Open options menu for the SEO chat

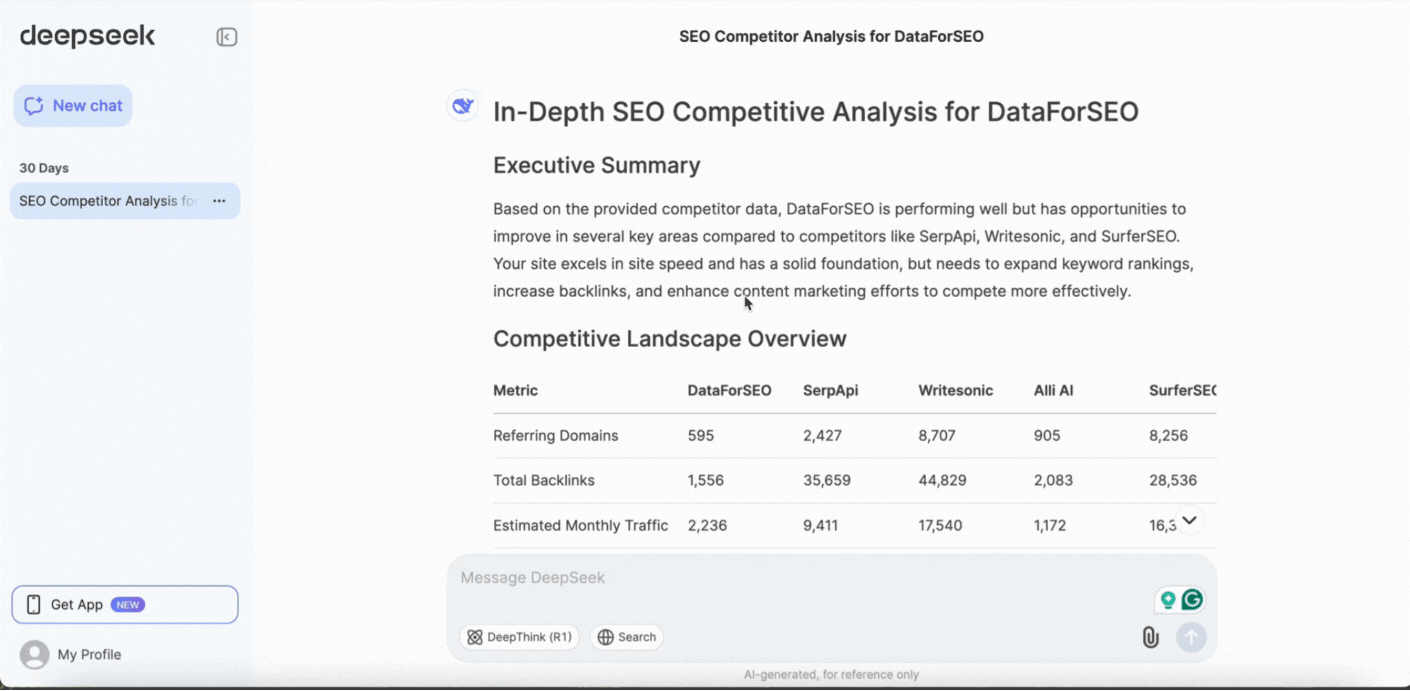pos(219,201)
